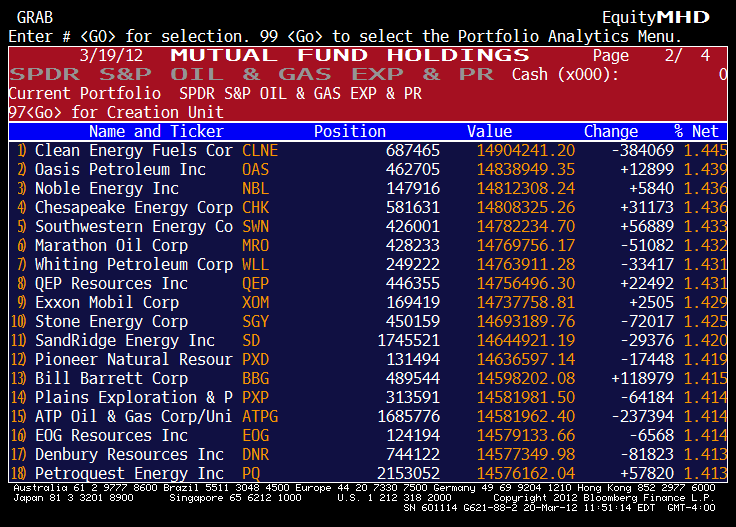Click the PXP ticker symbol
The width and height of the screenshot is (736, 527).
click(x=255, y=397)
